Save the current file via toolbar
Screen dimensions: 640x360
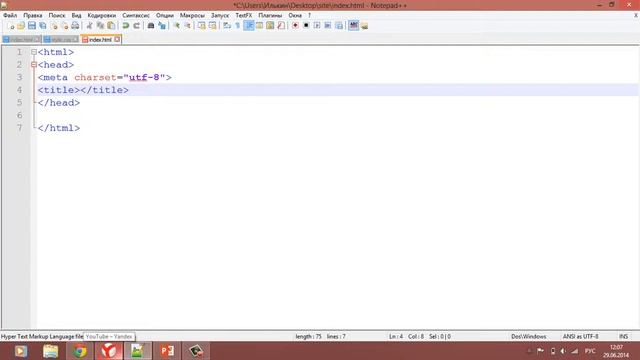[32, 26]
